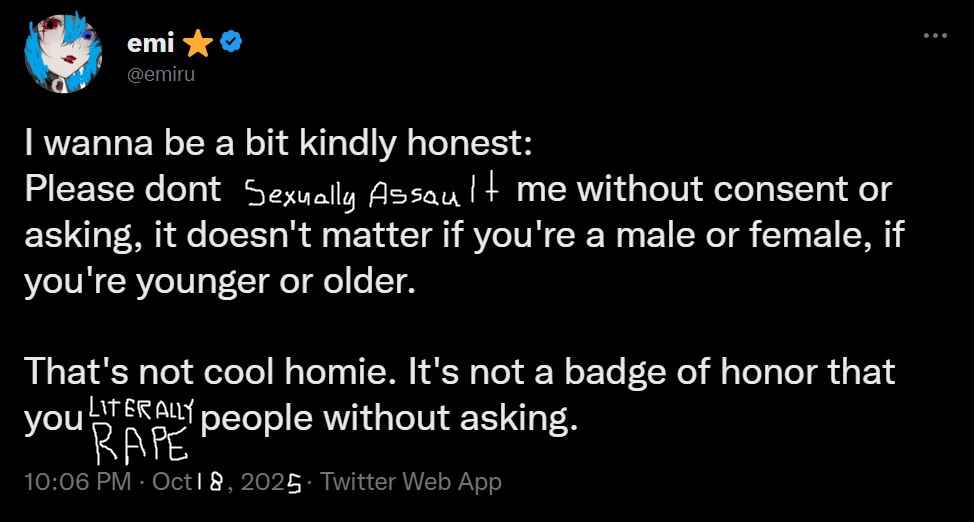Click the line "I wanna be a bit kindly honest:"
974x522 pixels.
[x=278, y=144]
